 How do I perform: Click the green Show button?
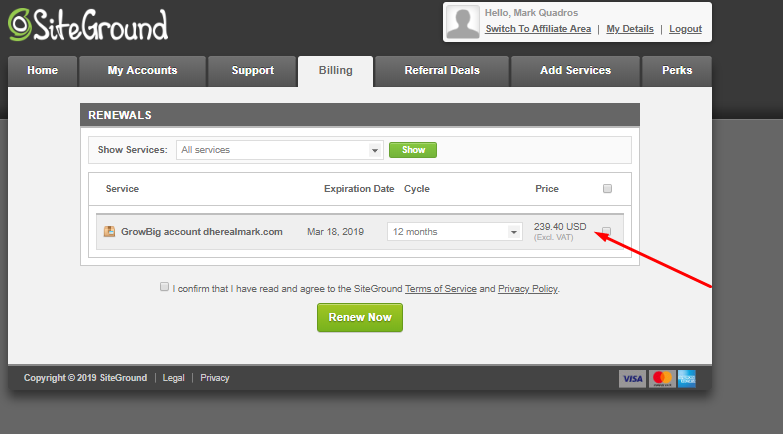413,150
